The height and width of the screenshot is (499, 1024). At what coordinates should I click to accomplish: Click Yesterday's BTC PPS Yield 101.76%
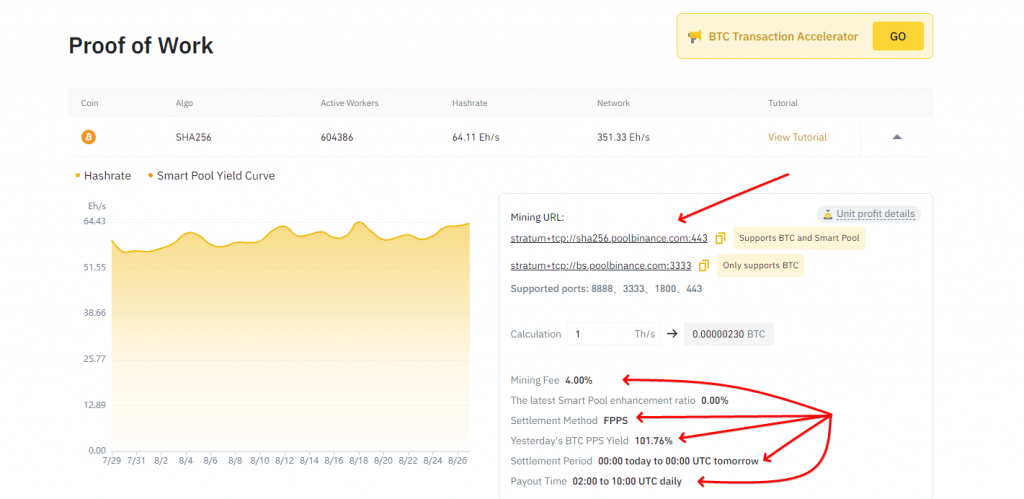tap(653, 441)
